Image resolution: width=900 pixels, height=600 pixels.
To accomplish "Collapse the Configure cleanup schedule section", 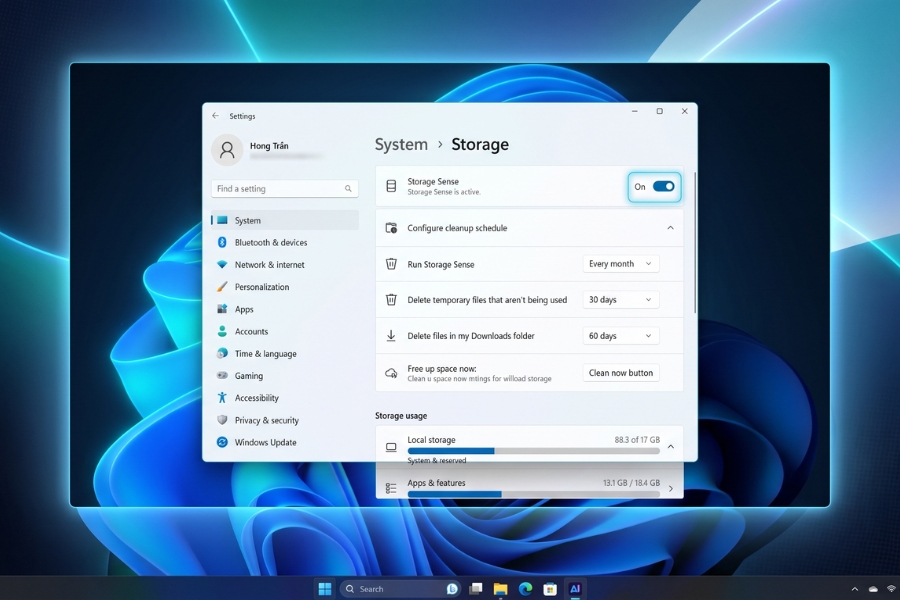I will 670,228.
